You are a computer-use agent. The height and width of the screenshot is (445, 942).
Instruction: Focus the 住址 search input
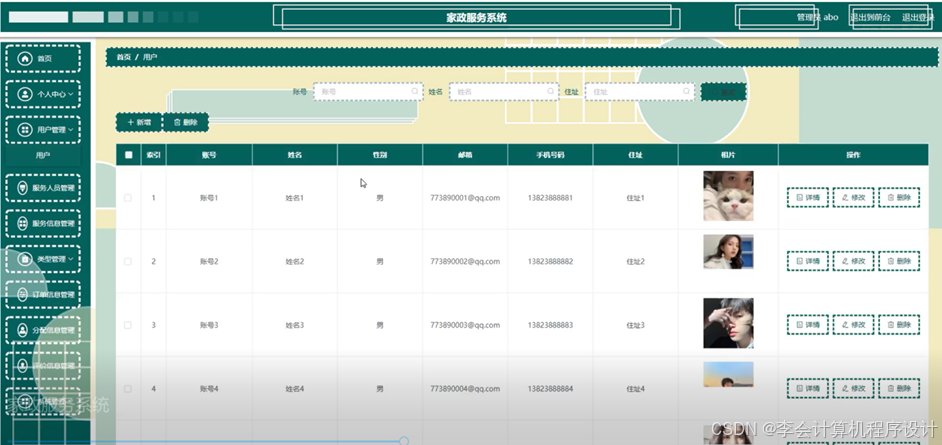pos(640,92)
